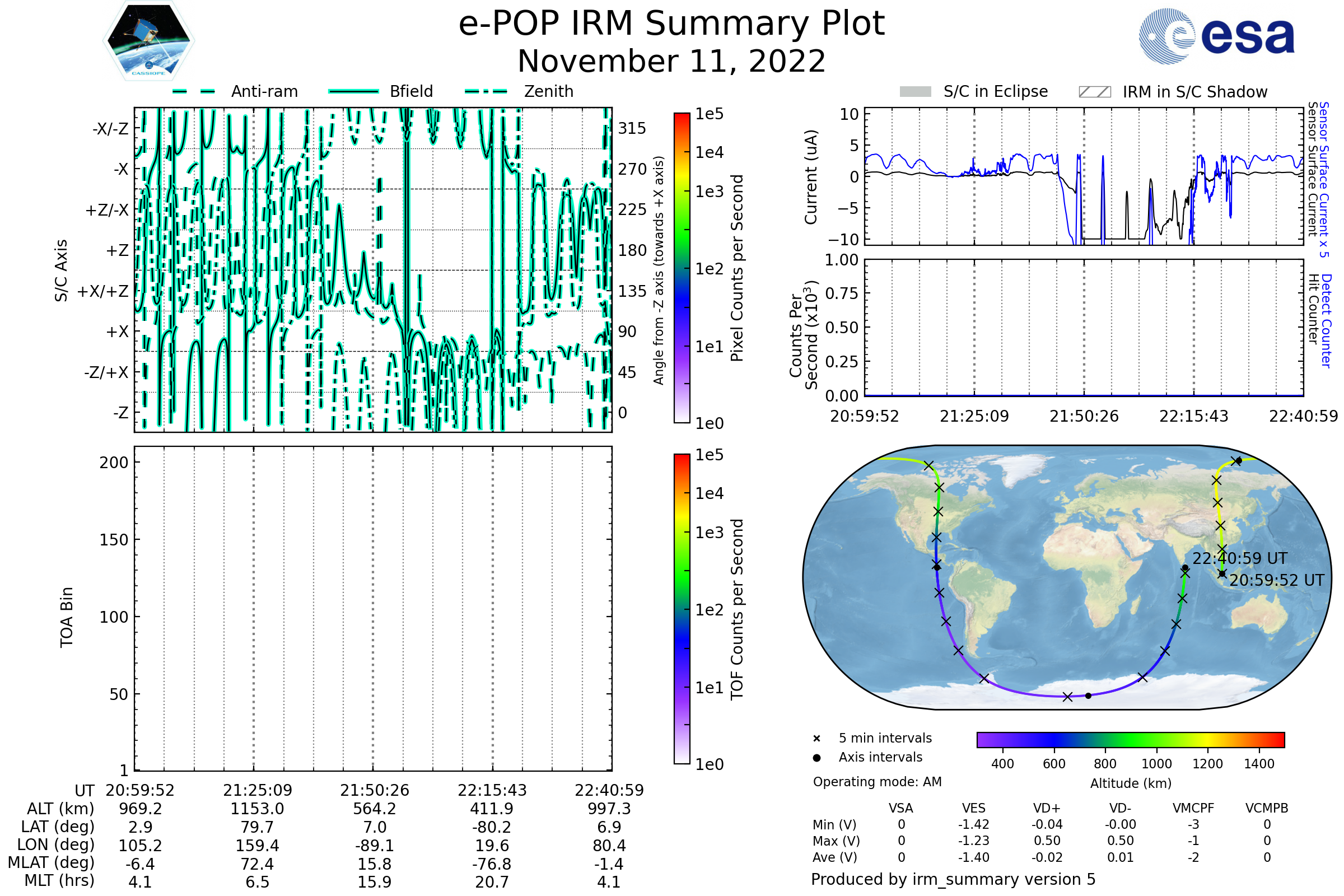The image size is (1344, 896).
Task: Click the Produced by irm_summary version text
Action: 953,879
